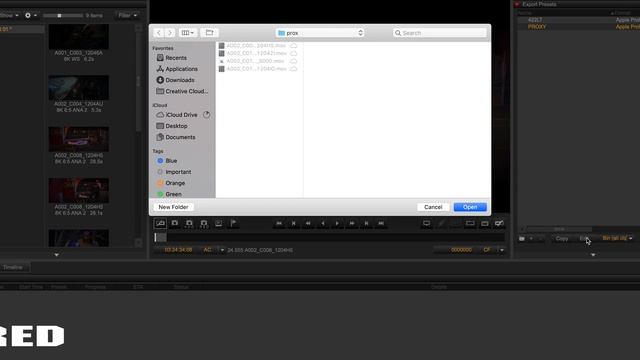
Task: Click the second frame guide rectangle icon
Action: pyautogui.click(x=485, y=223)
